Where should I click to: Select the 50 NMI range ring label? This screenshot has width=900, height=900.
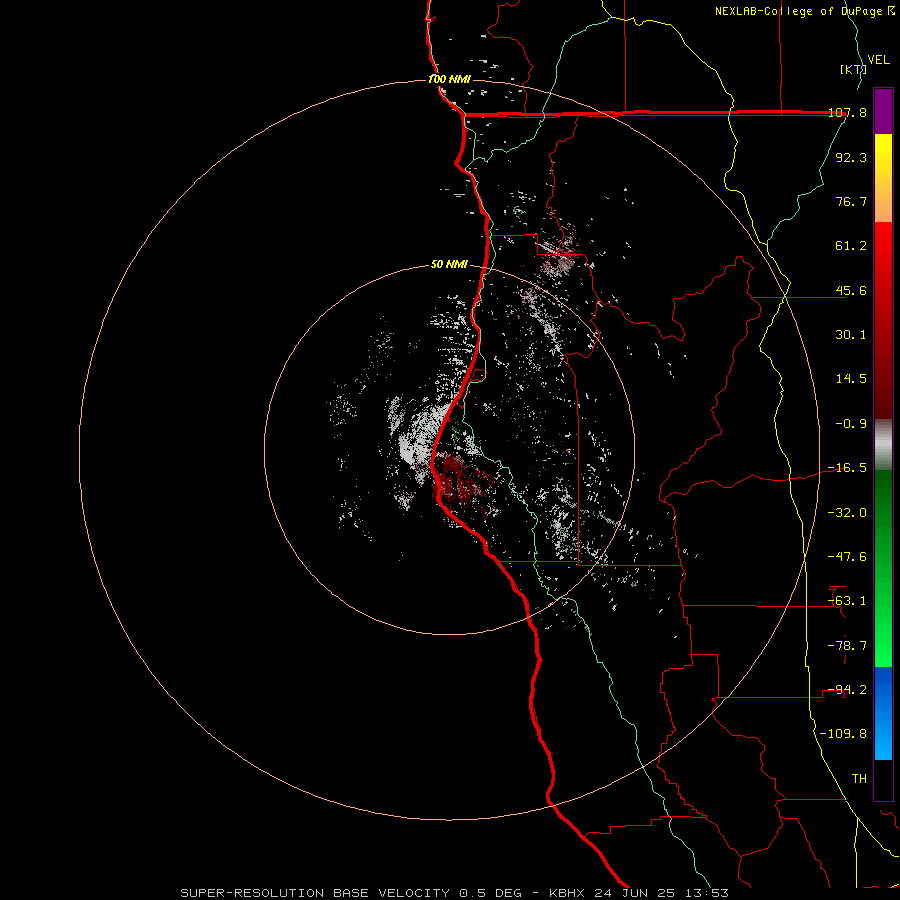pos(449,265)
